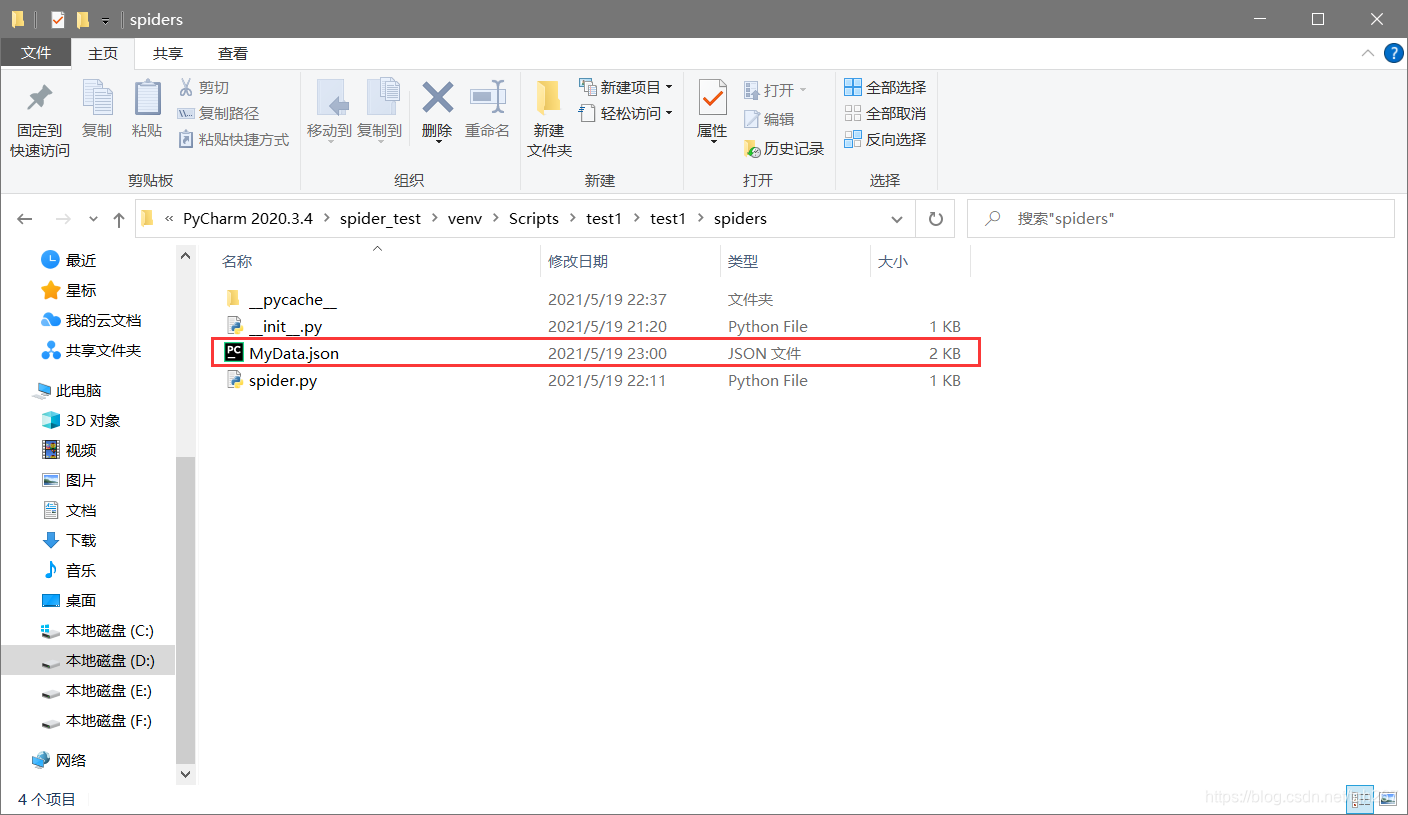Click Invert selection (反向选择)
Viewport: 1408px width, 815px height.
(x=885, y=140)
